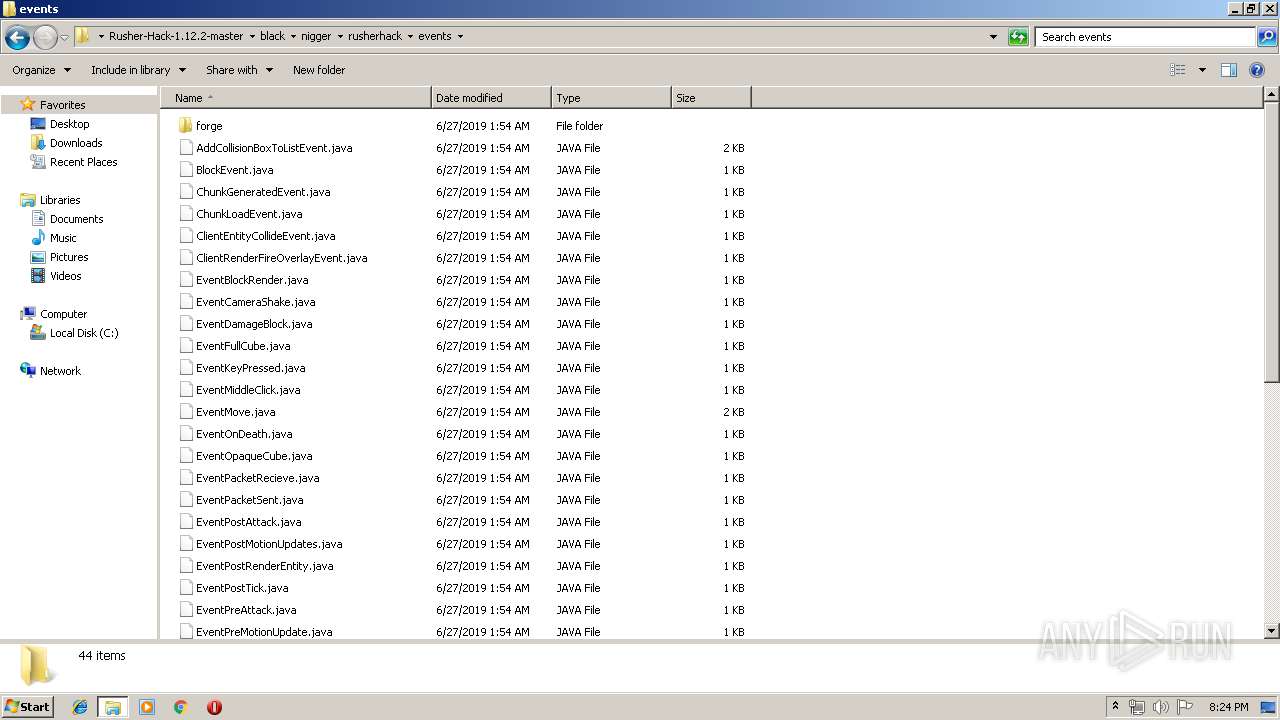
Task: Sort by the Name column header
Action: (296, 98)
